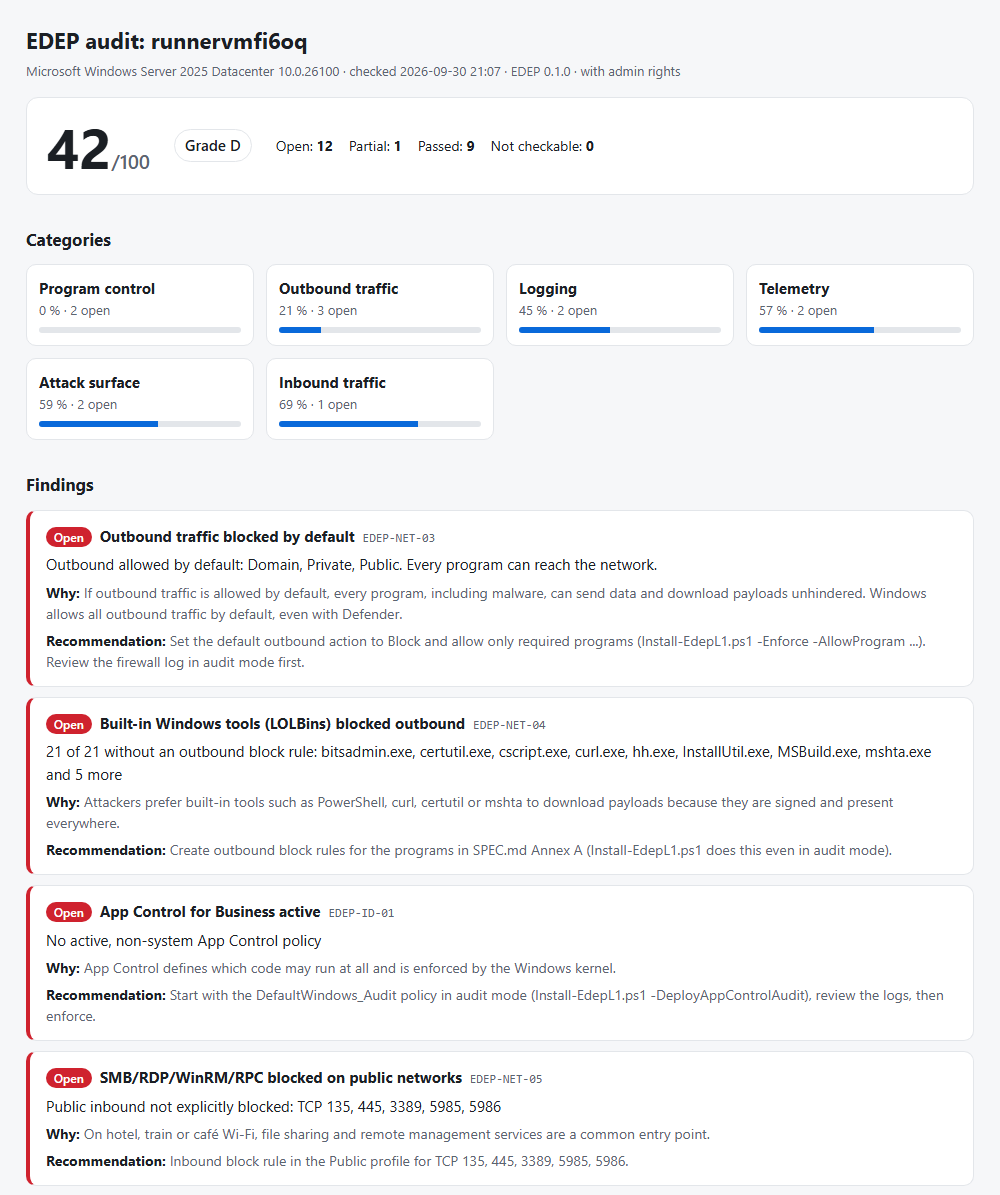
Task: Click the Findings section heading
Action: pyautogui.click(x=59, y=485)
